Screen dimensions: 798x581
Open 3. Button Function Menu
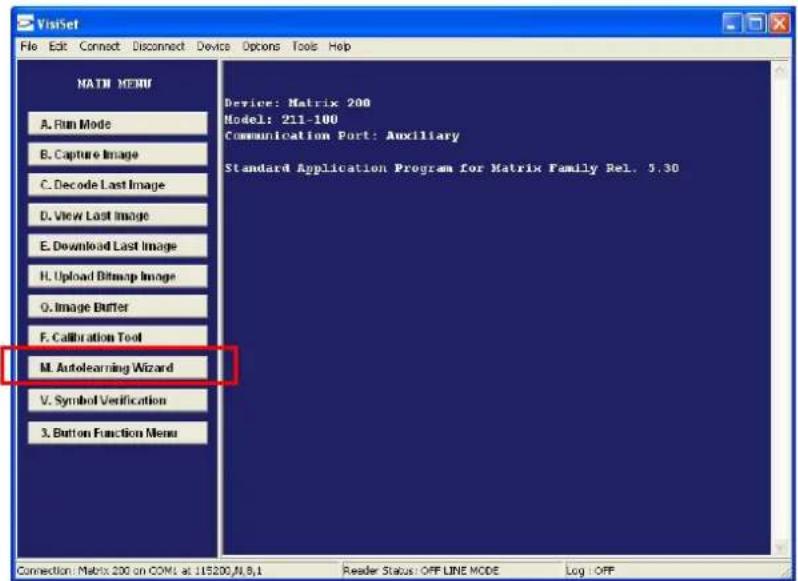coord(118,433)
